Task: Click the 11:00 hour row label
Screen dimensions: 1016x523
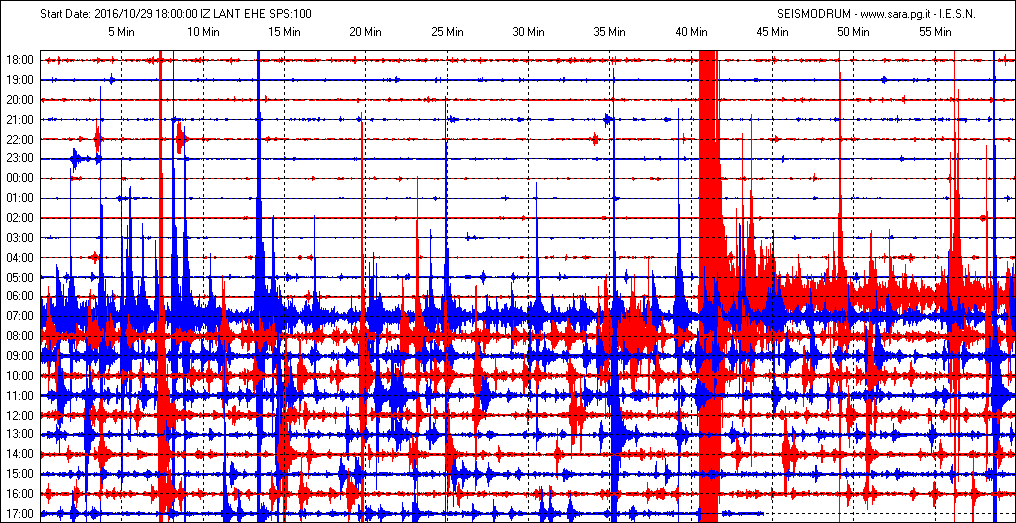Action: point(19,396)
